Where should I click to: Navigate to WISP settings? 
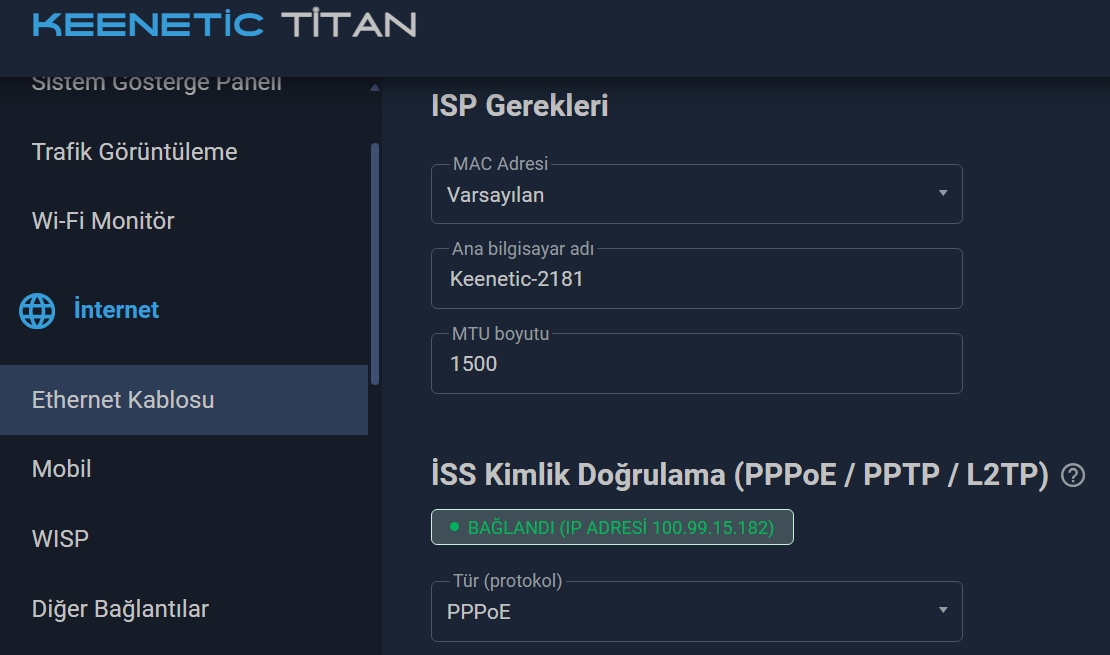pos(60,539)
